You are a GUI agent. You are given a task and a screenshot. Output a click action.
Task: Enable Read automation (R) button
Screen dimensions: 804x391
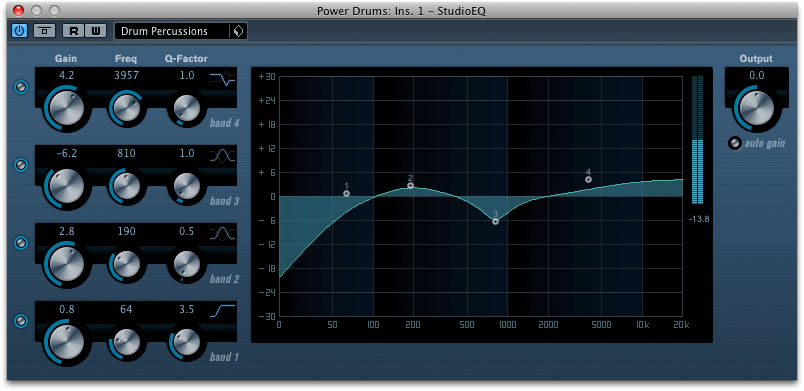(74, 31)
